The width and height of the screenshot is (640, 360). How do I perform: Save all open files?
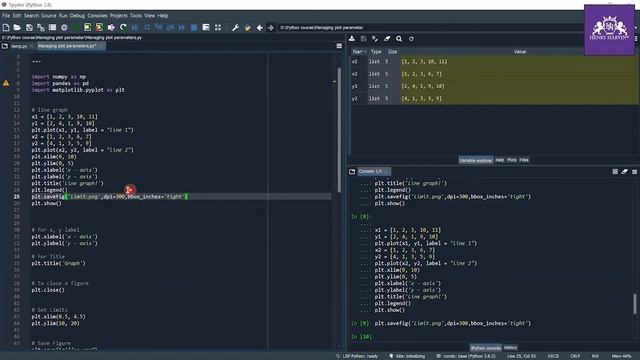41,28
